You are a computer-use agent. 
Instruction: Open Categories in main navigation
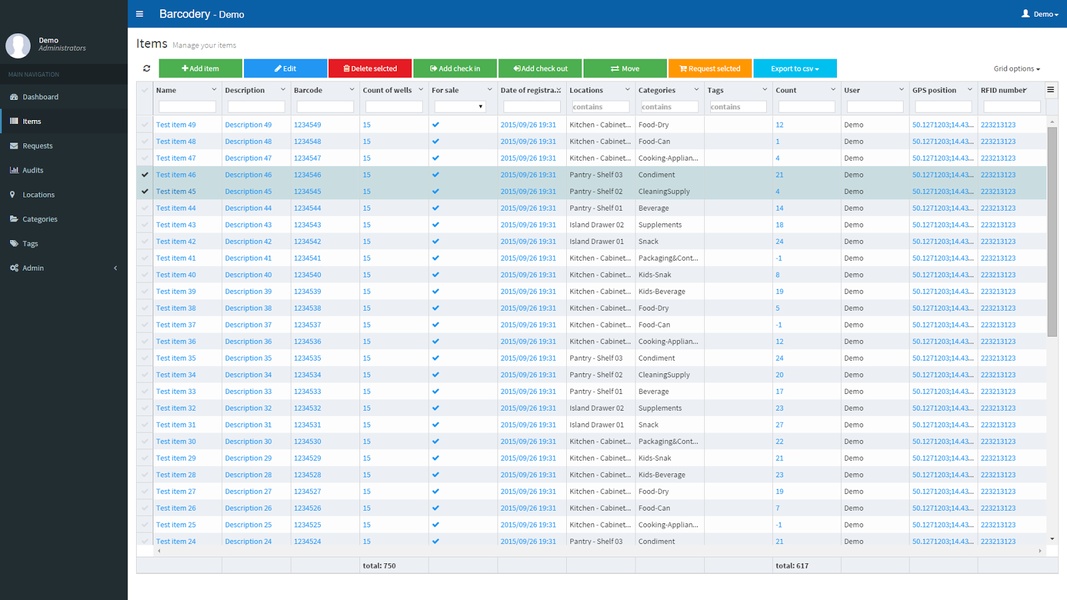tap(63, 219)
